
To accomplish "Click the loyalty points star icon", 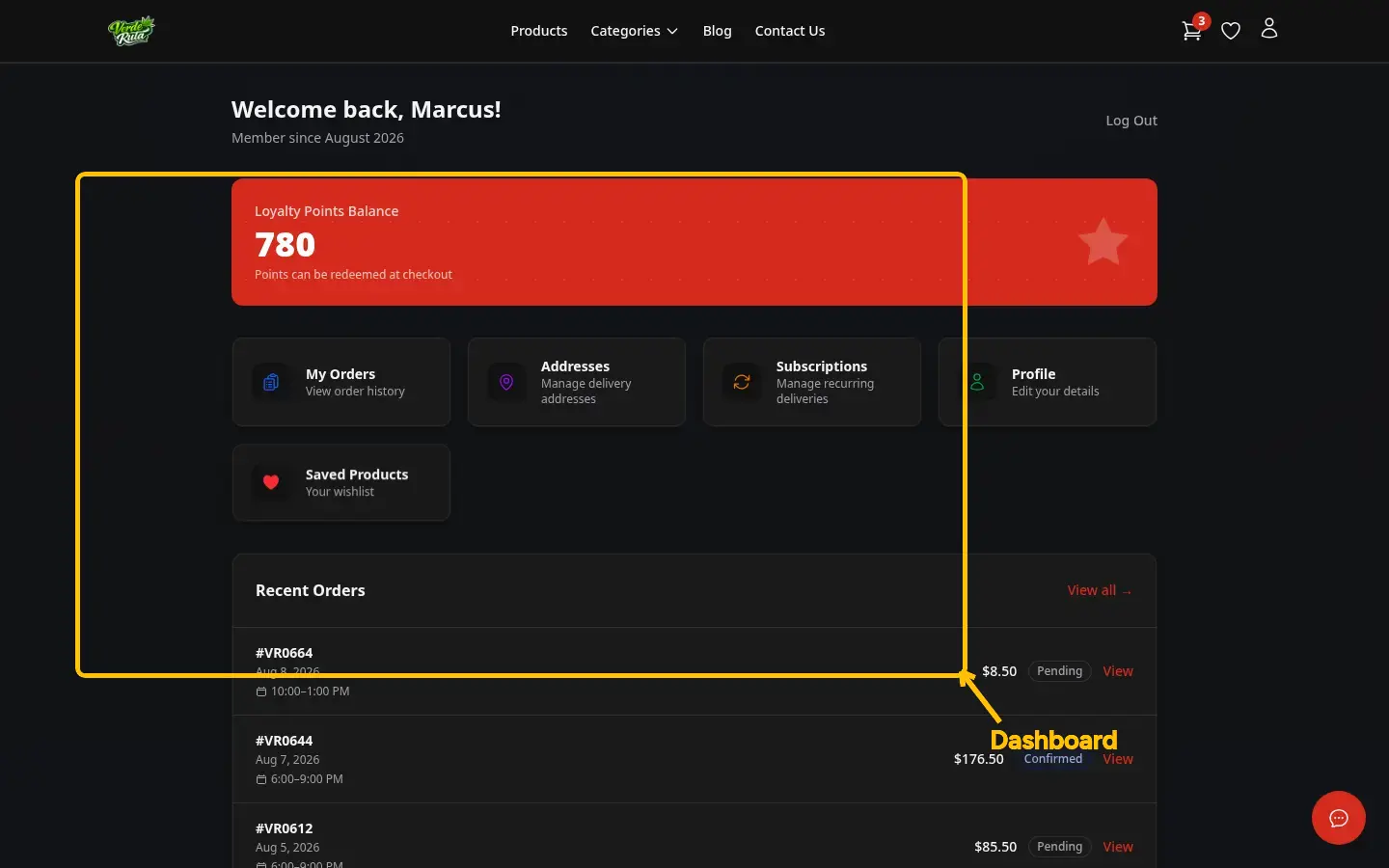I will (x=1103, y=242).
